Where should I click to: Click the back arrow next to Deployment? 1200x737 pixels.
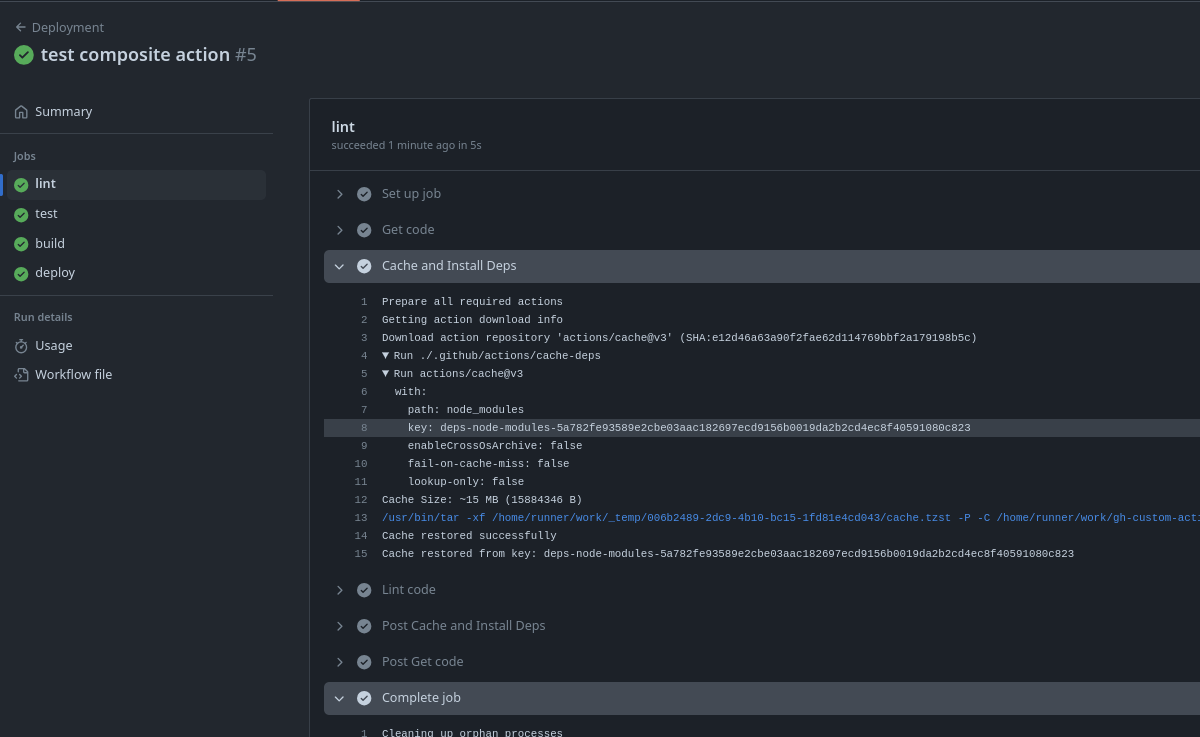click(20, 28)
